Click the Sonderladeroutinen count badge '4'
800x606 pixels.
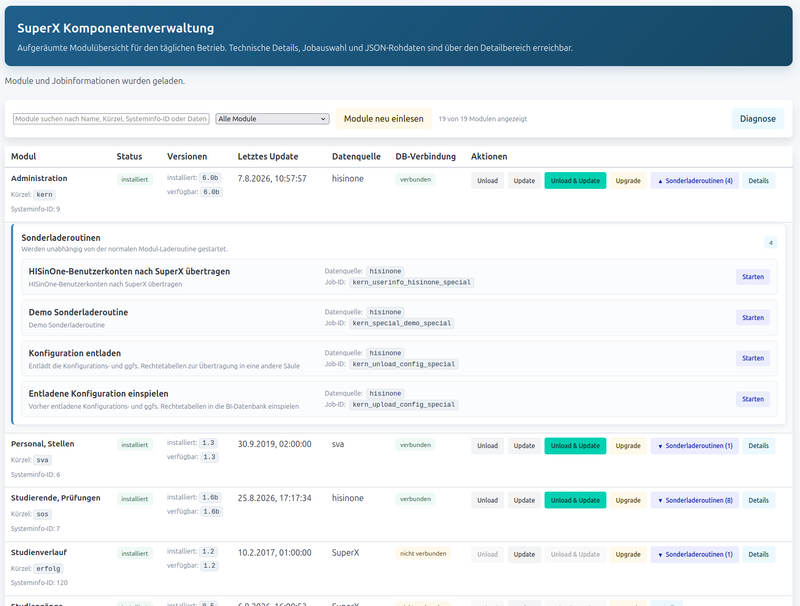coord(770,243)
